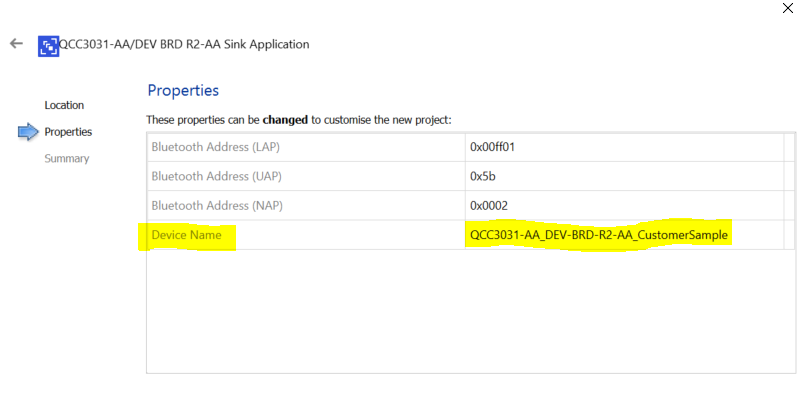797x399 pixels.
Task: Open the Location step in the sidebar
Action: point(64,105)
